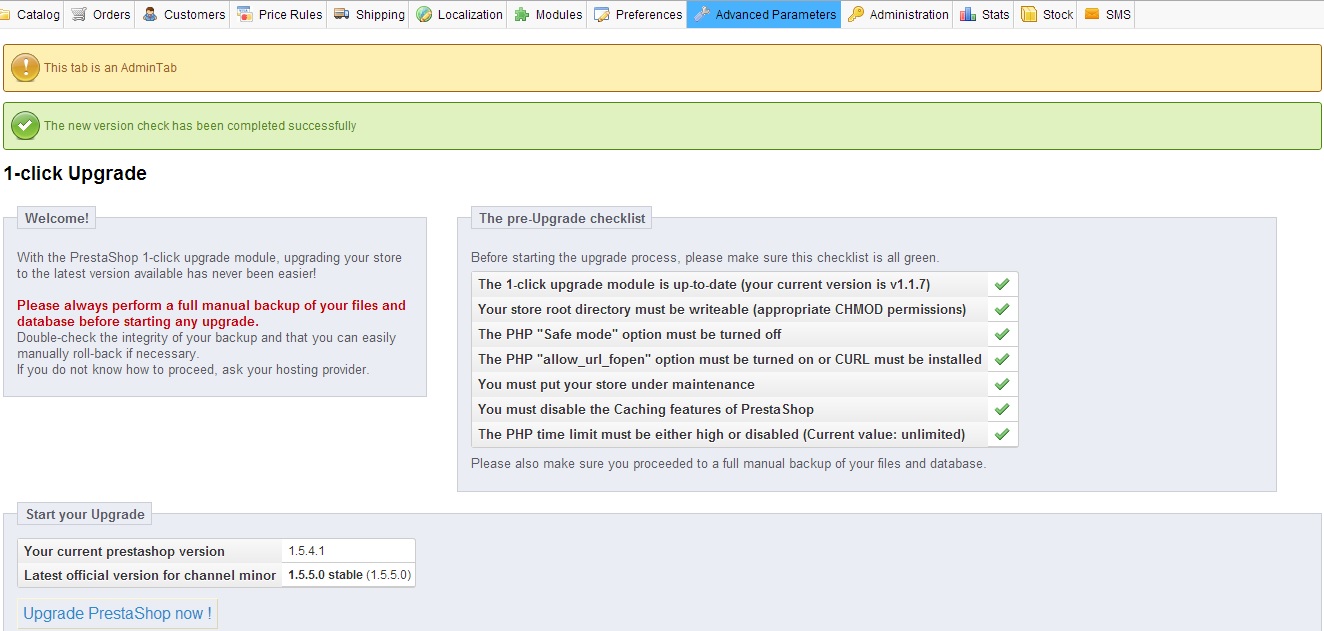1324x631 pixels.
Task: Click the Preferences icon
Action: pyautogui.click(x=602, y=14)
